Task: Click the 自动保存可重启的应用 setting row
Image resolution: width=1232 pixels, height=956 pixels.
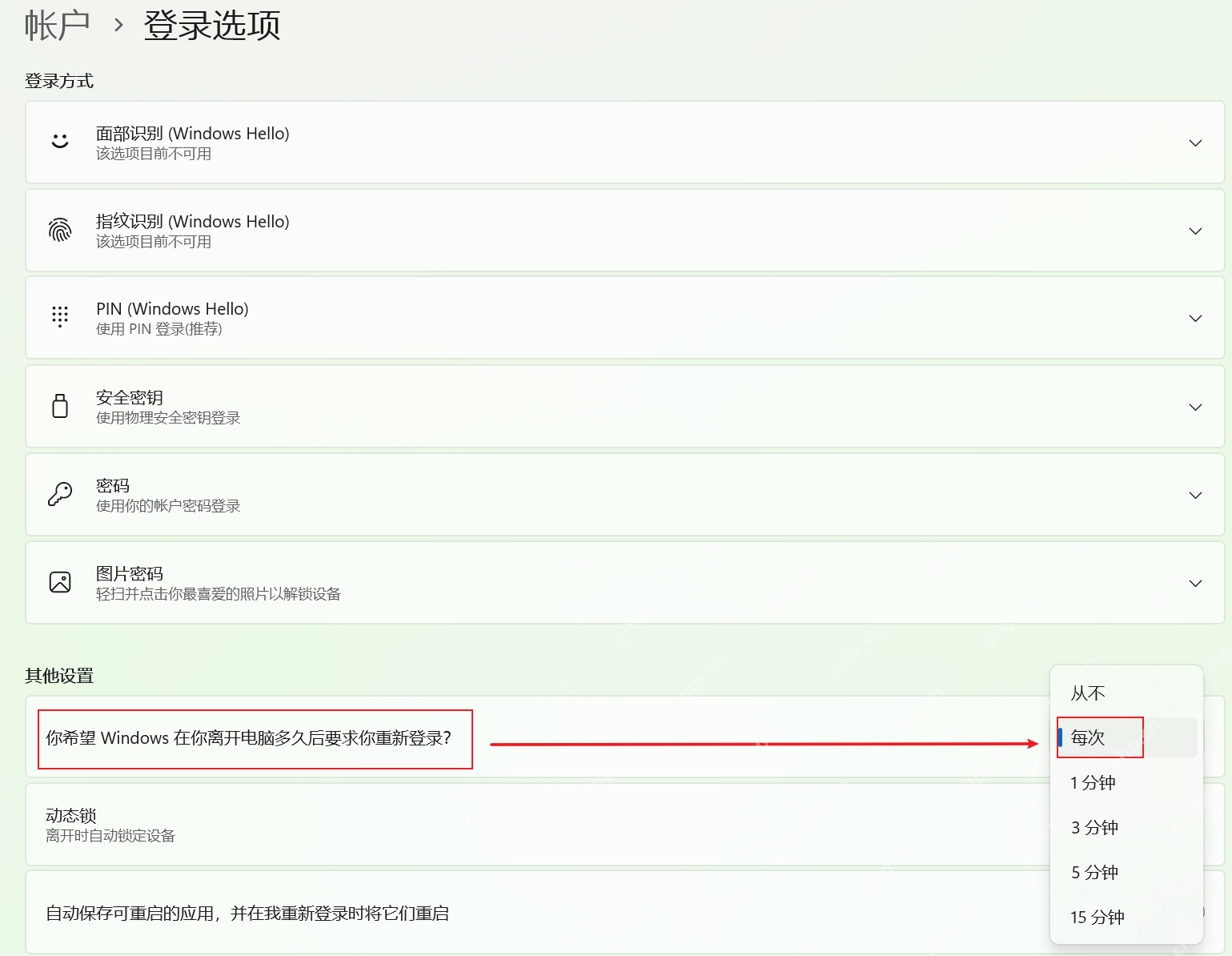Action: click(x=625, y=913)
